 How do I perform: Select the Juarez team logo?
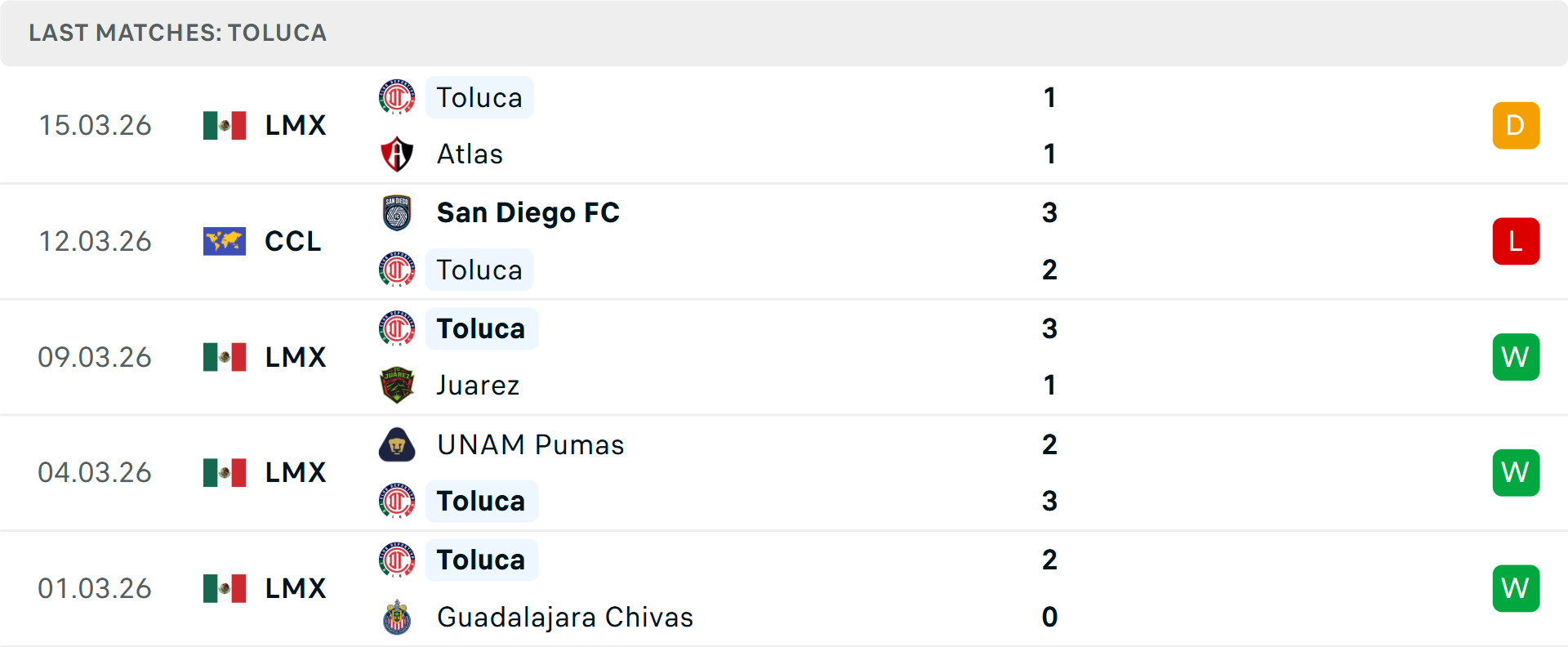point(397,385)
